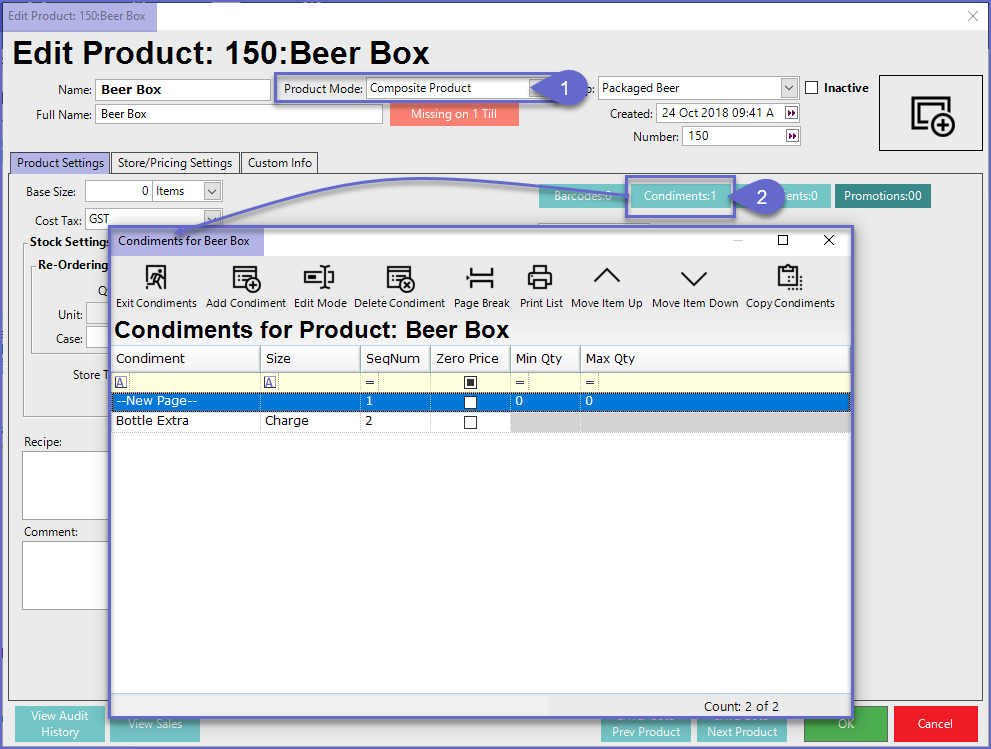This screenshot has width=991, height=749.
Task: Click the Copy Condiments icon
Action: point(790,279)
